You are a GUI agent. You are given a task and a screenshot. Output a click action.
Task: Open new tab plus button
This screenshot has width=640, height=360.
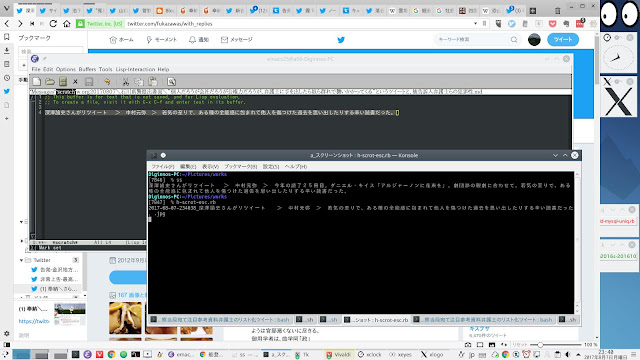pyautogui.click(x=533, y=11)
